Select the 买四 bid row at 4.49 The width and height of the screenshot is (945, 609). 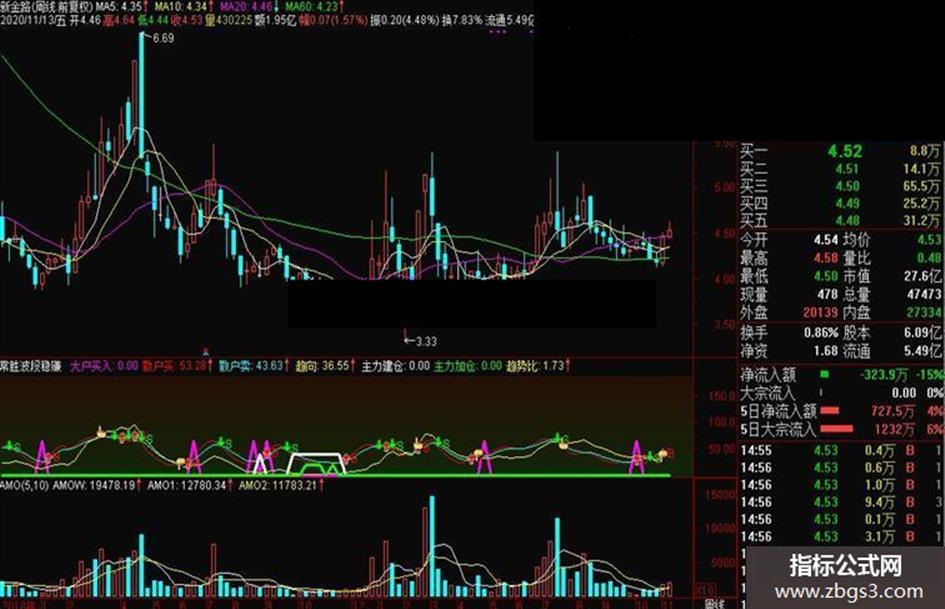840,204
